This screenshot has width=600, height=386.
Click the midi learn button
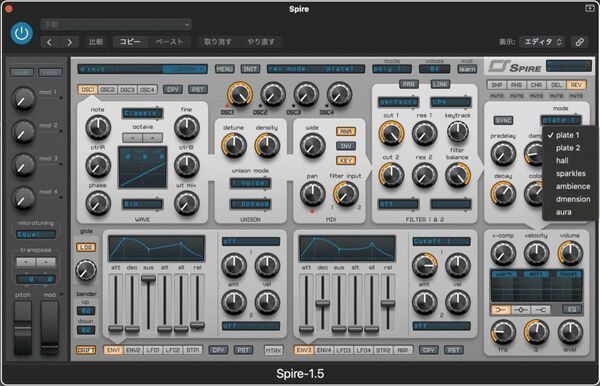click(x=467, y=69)
